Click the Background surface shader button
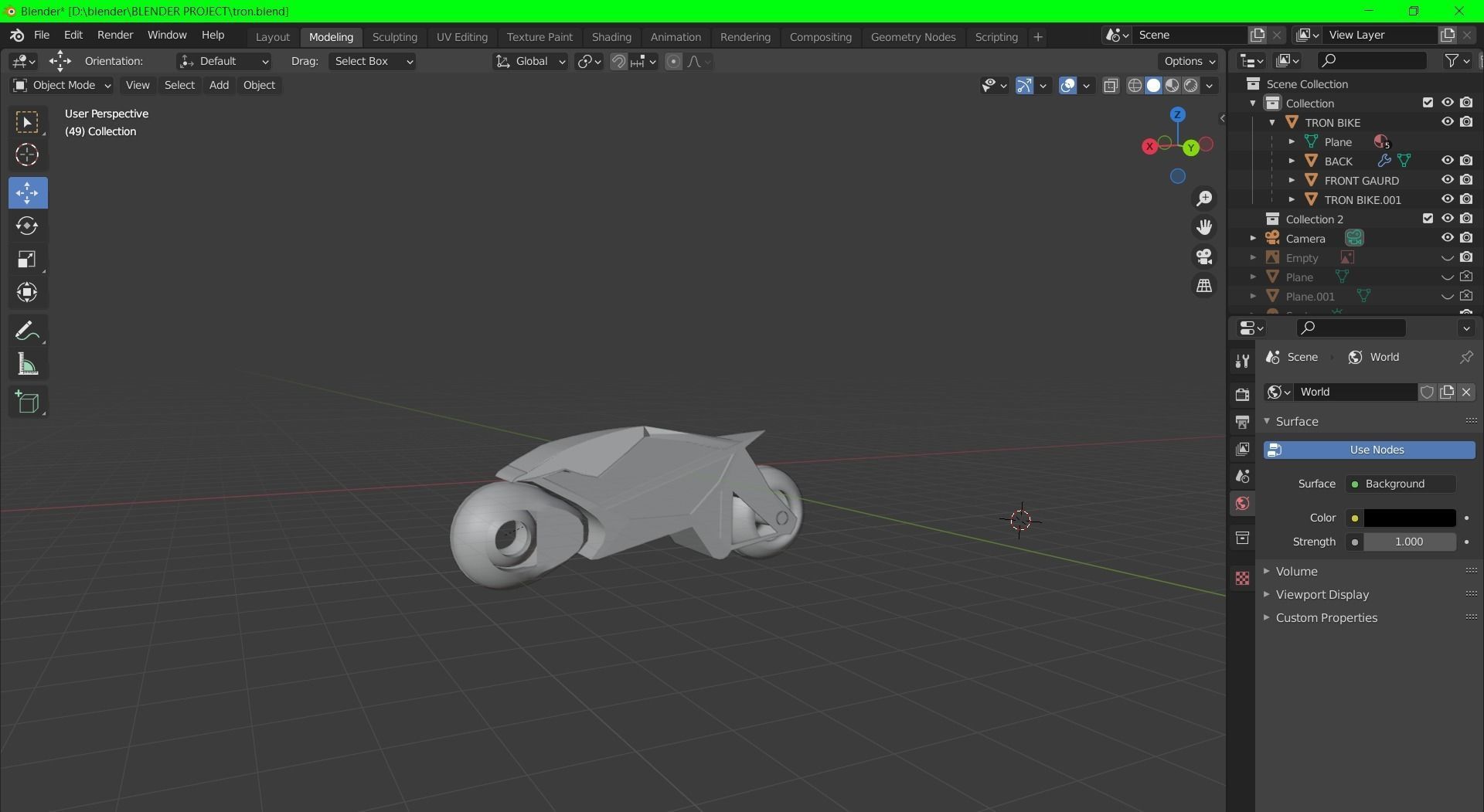The image size is (1484, 812). point(1401,484)
